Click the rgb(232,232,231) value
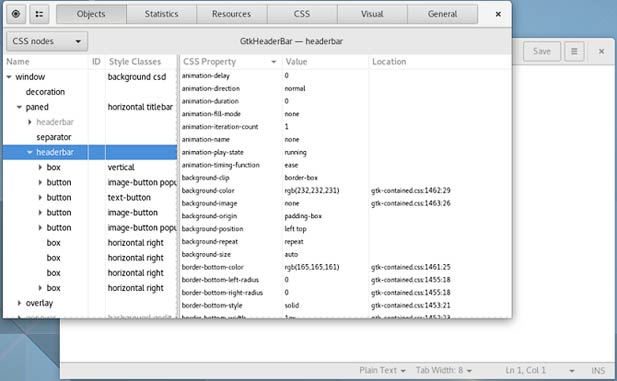 pyautogui.click(x=312, y=190)
